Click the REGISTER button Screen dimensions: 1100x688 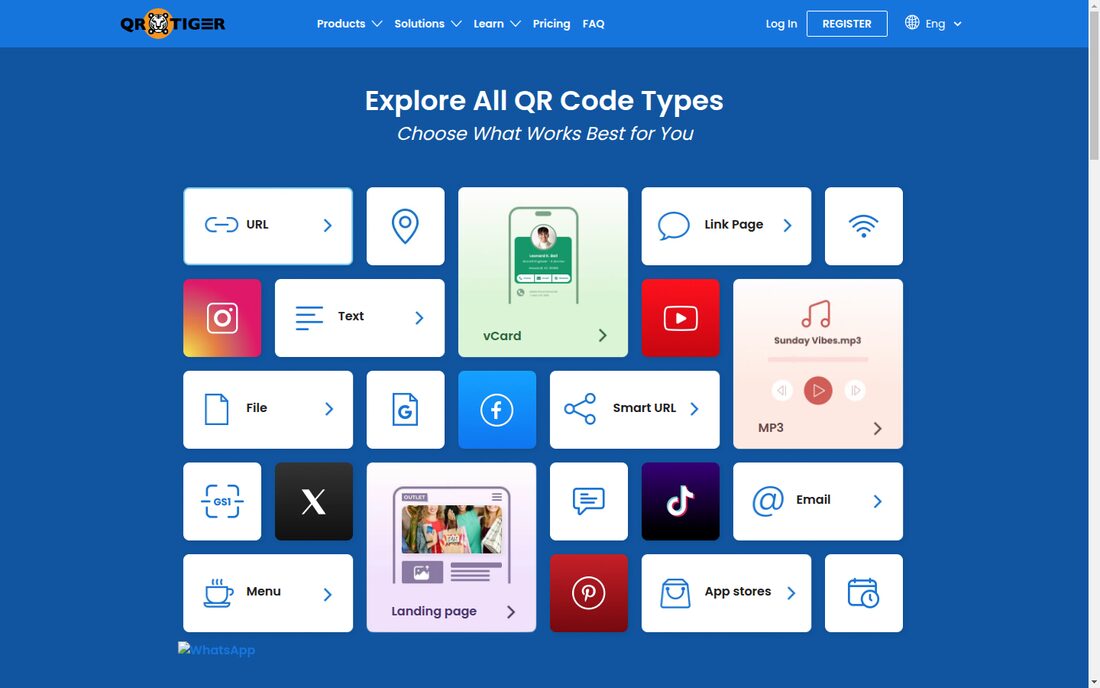tap(847, 23)
